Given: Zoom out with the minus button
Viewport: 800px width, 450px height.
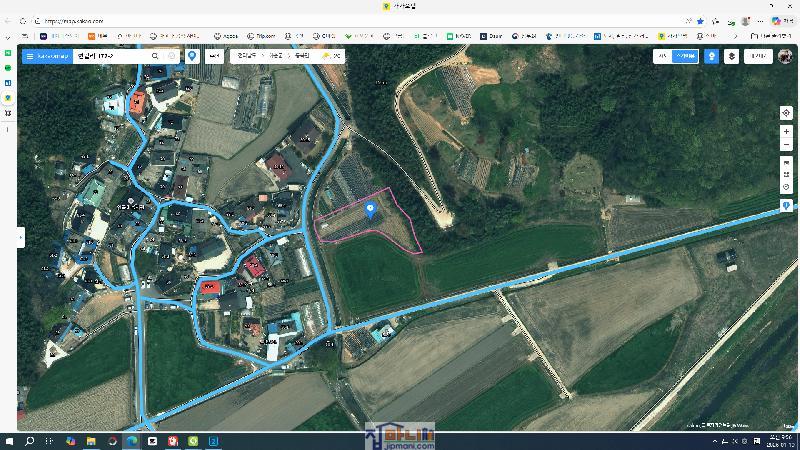Looking at the screenshot, I should coord(787,146).
